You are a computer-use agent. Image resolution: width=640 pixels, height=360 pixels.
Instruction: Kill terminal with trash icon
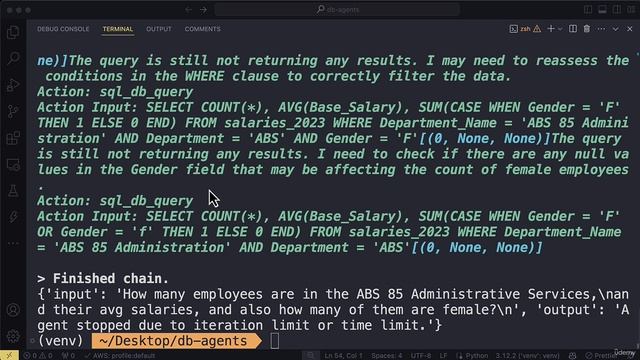click(587, 29)
